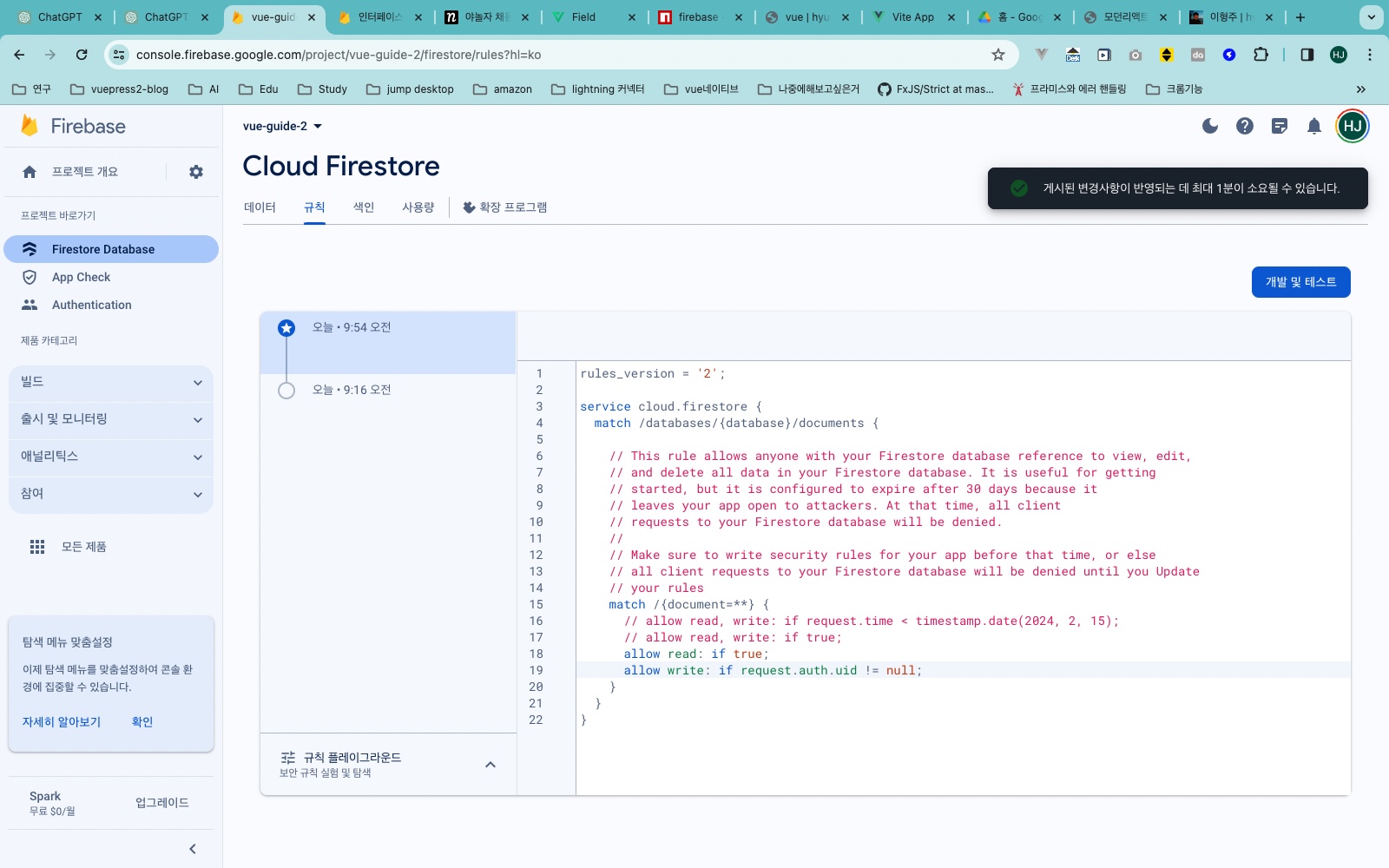Expand the 참여 category
The height and width of the screenshot is (868, 1389).
[x=111, y=494]
